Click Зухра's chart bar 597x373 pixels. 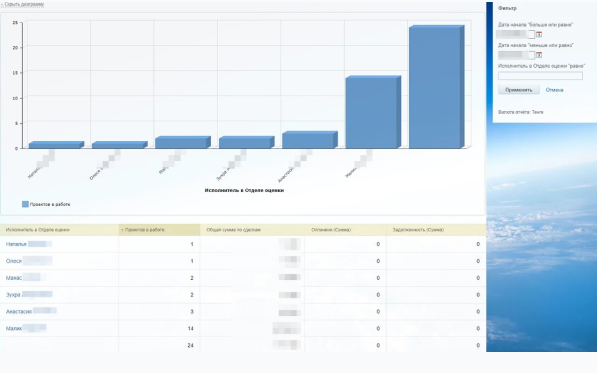[x=246, y=142]
